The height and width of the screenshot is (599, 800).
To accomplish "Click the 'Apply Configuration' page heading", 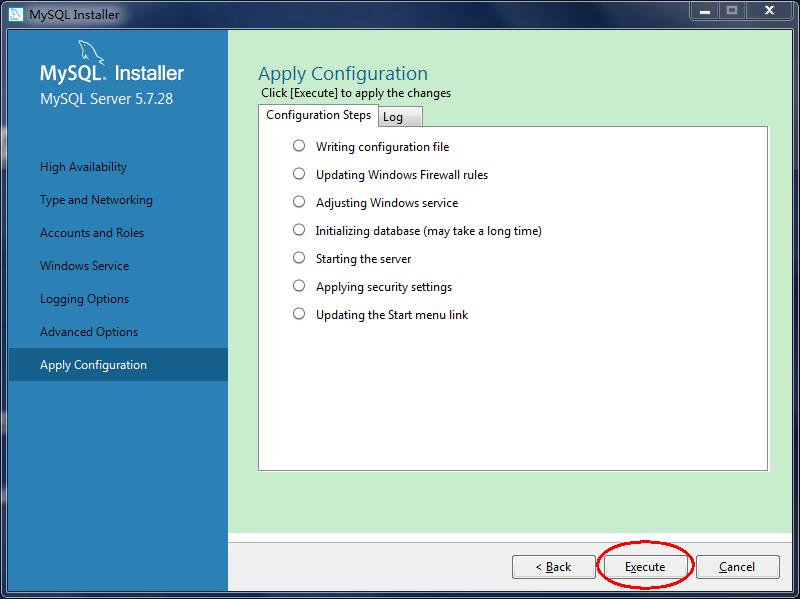I will (343, 74).
